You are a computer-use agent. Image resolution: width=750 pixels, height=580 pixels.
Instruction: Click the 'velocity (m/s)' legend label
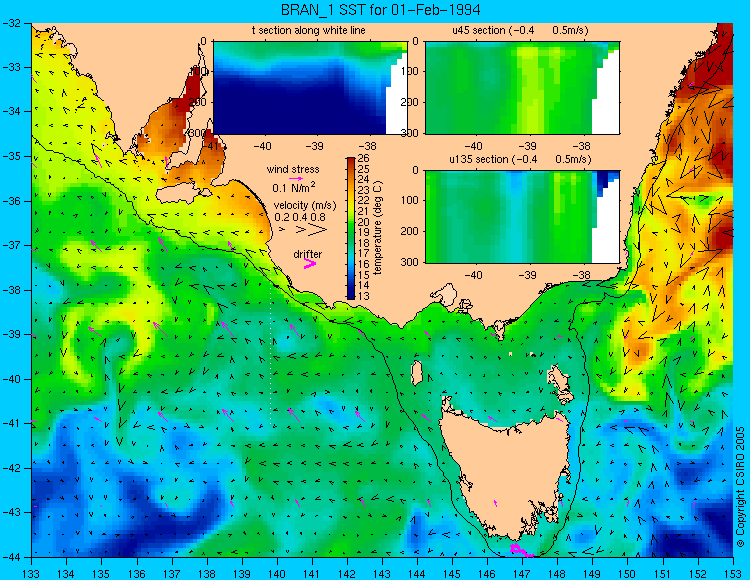pyautogui.click(x=305, y=205)
